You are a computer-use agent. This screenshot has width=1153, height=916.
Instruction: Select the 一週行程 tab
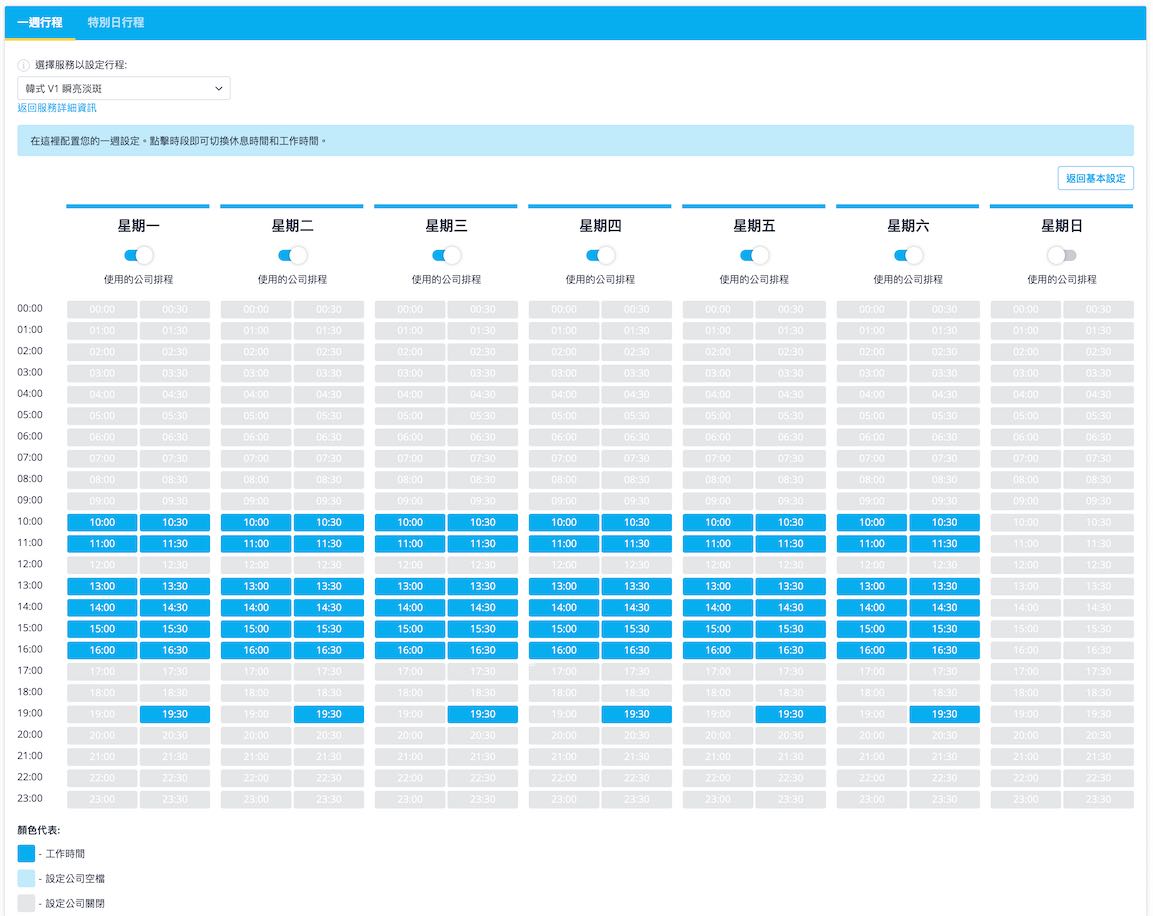coord(40,22)
